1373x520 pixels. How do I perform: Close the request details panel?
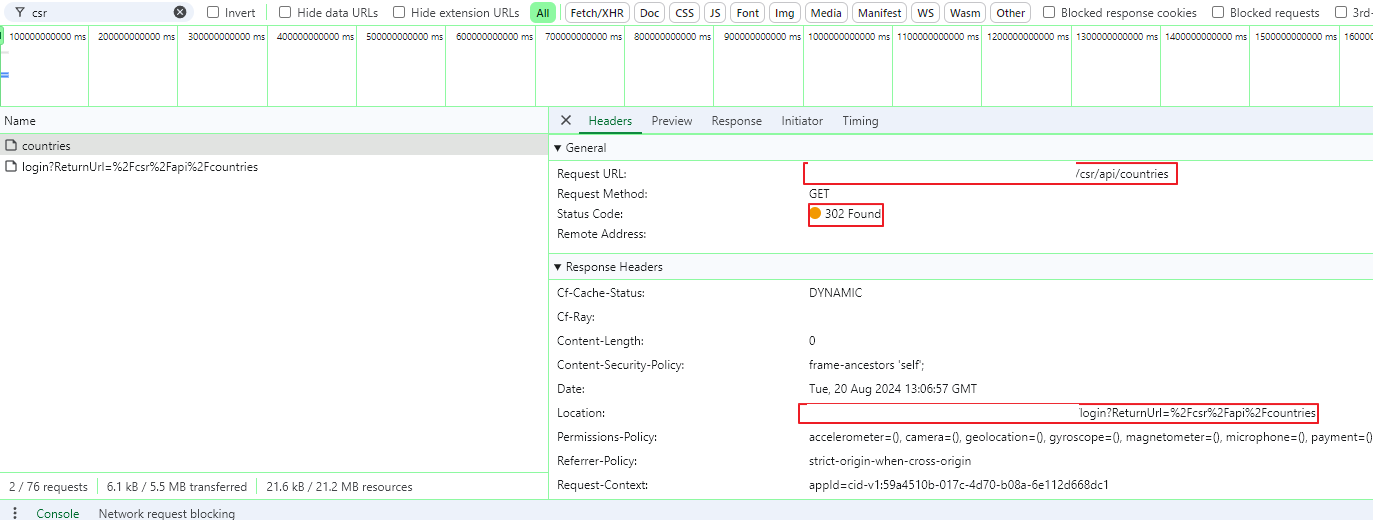[x=566, y=120]
